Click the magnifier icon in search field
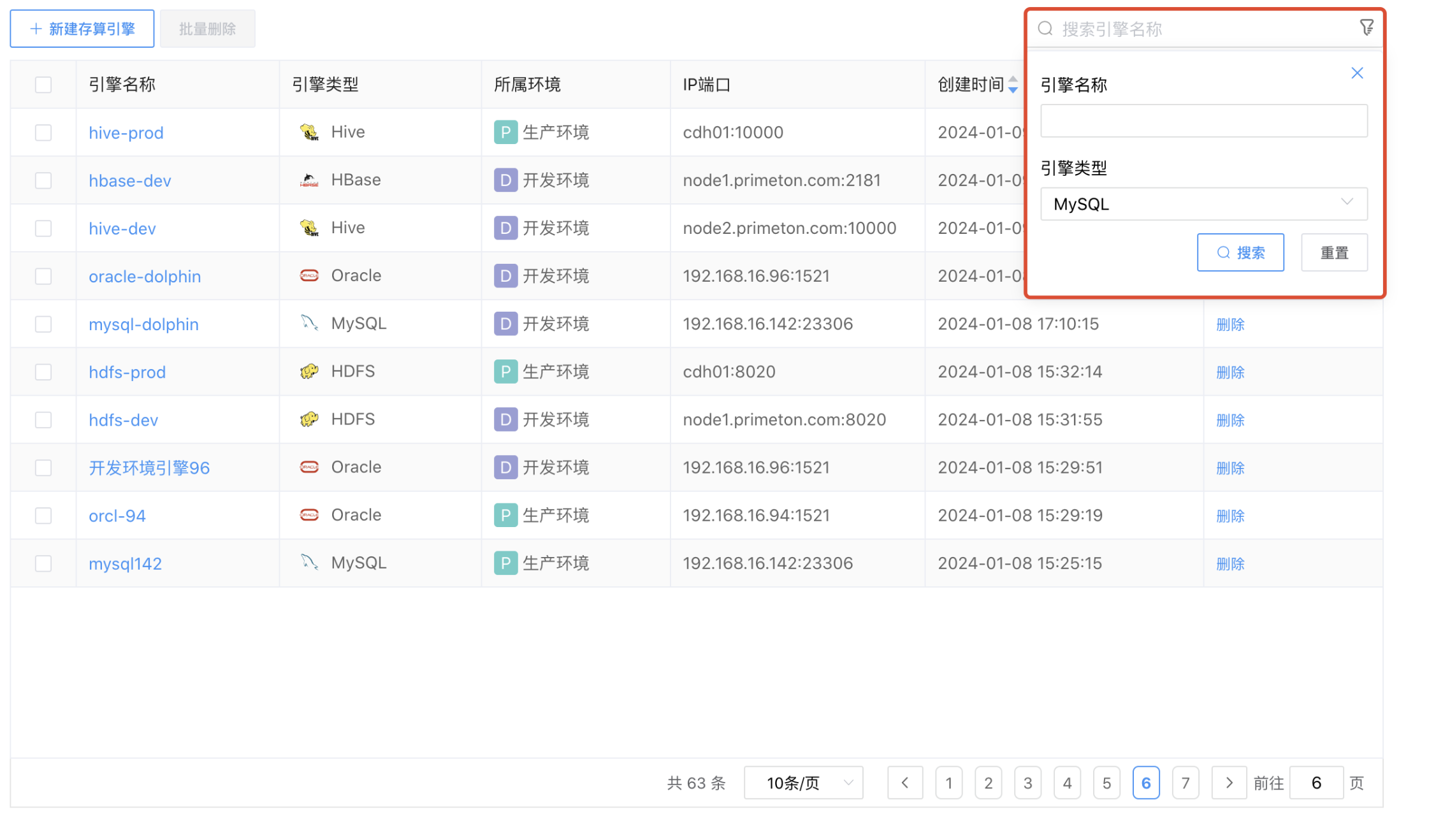Screen dimensions: 1429x840 click(x=1045, y=29)
